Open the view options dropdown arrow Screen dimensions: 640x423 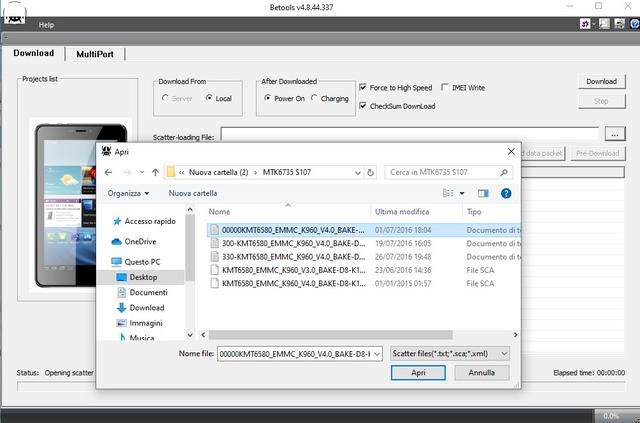click(x=462, y=193)
